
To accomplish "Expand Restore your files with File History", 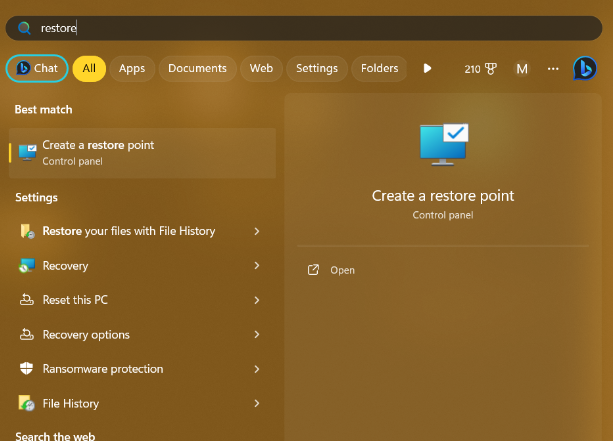I will click(257, 231).
